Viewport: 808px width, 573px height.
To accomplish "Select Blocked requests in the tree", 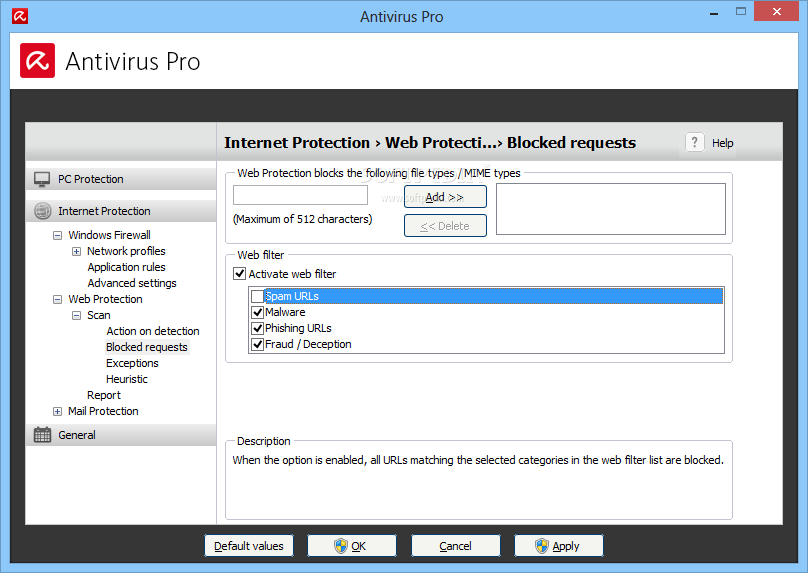I will click(x=147, y=347).
